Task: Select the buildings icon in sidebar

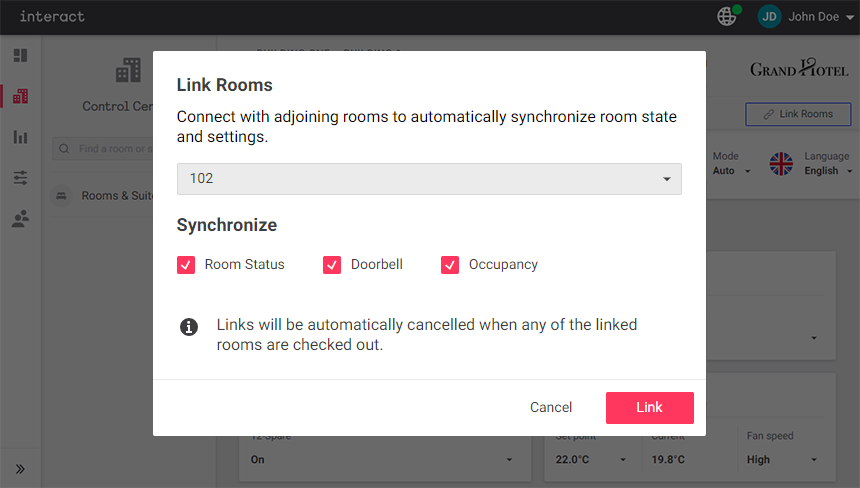Action: pyautogui.click(x=20, y=96)
